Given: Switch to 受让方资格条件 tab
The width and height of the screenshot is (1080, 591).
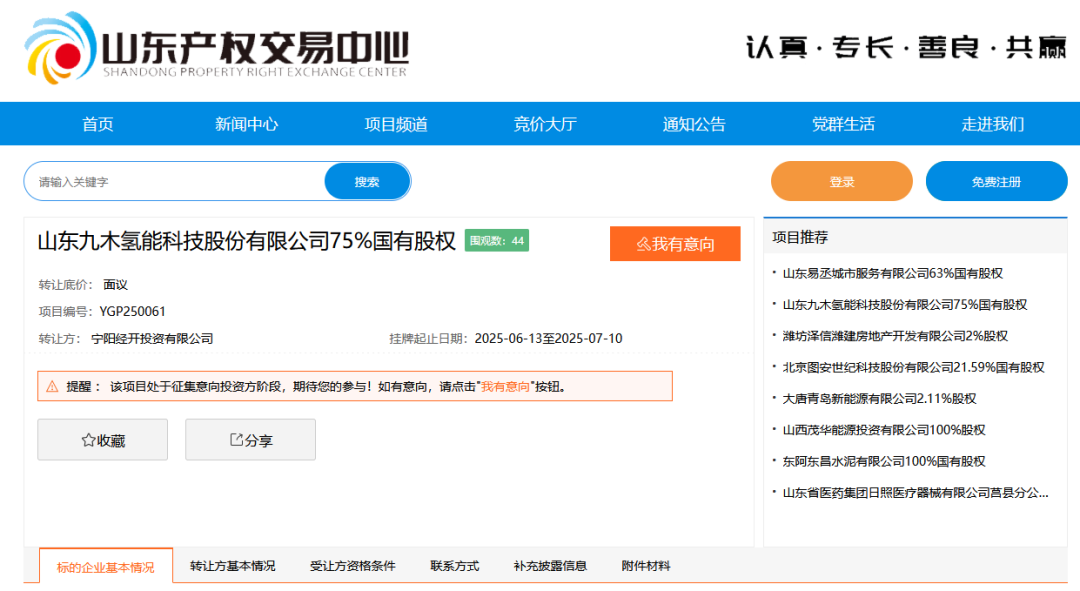Looking at the screenshot, I should point(353,566).
